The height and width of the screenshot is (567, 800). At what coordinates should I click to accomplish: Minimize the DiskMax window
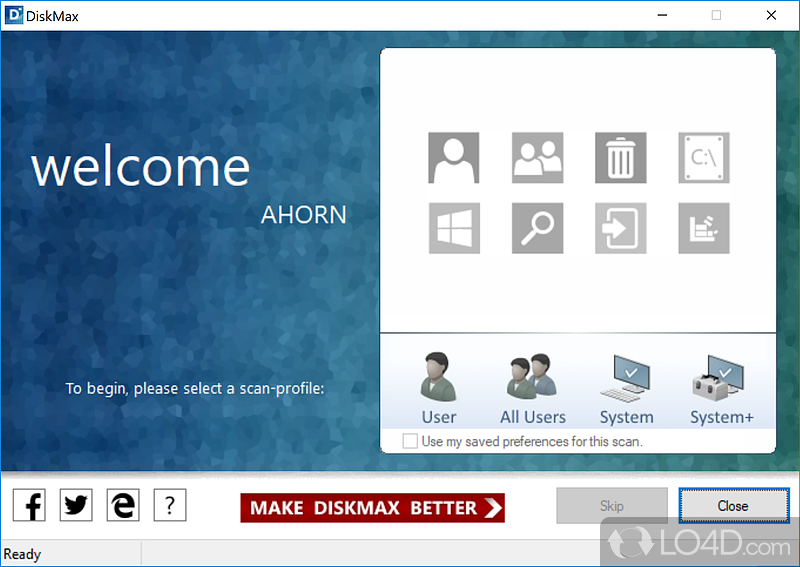(662, 15)
